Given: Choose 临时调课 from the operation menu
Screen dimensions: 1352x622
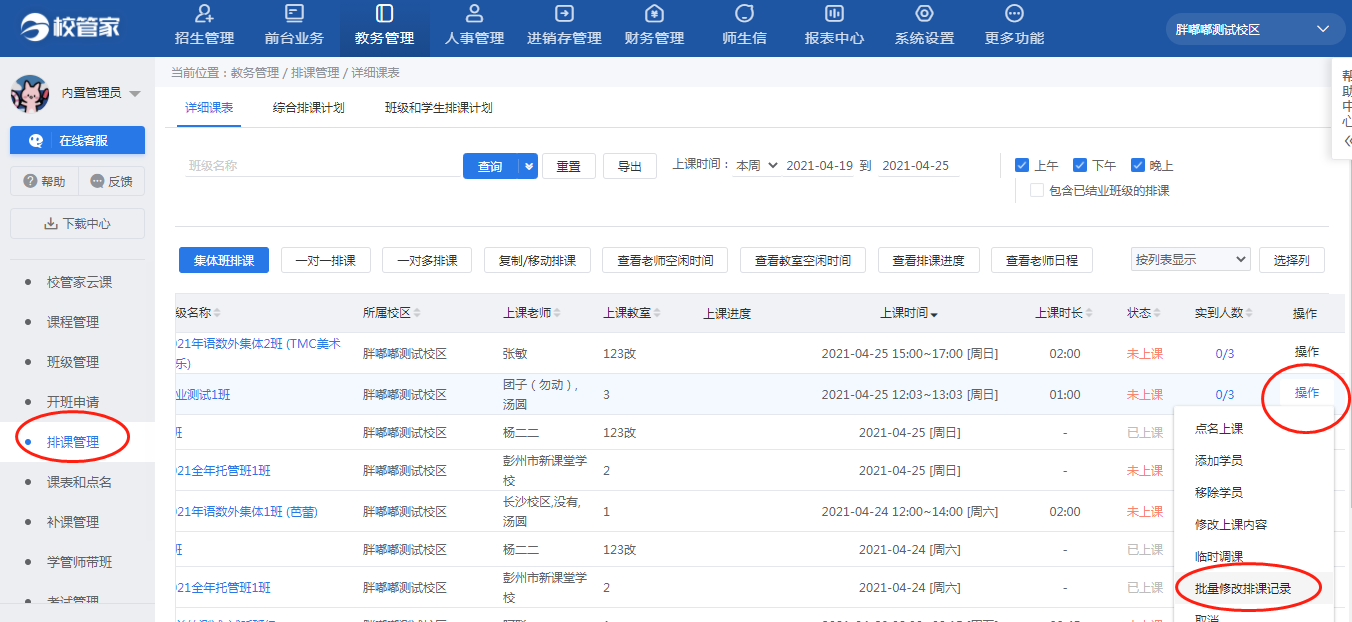Looking at the screenshot, I should point(1219,557).
